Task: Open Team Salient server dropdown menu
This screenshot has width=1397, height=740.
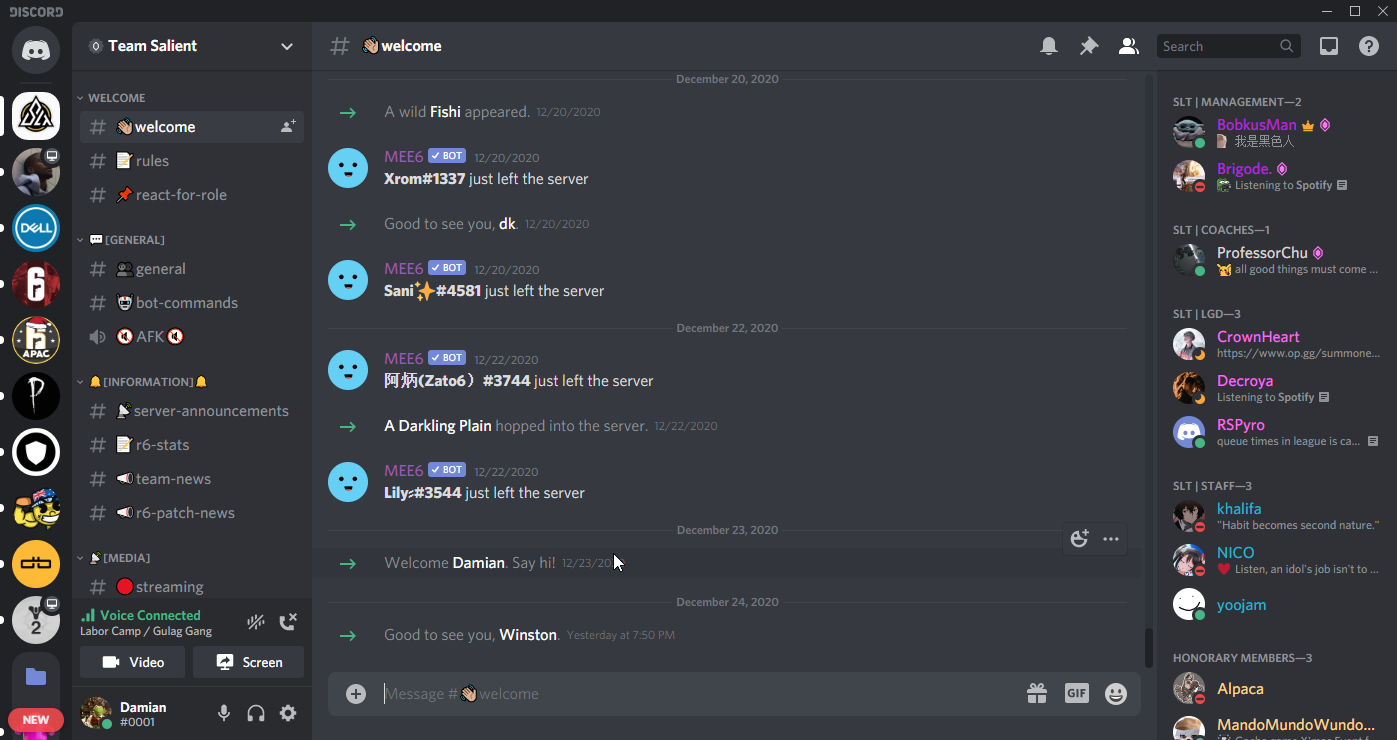Action: [192, 46]
